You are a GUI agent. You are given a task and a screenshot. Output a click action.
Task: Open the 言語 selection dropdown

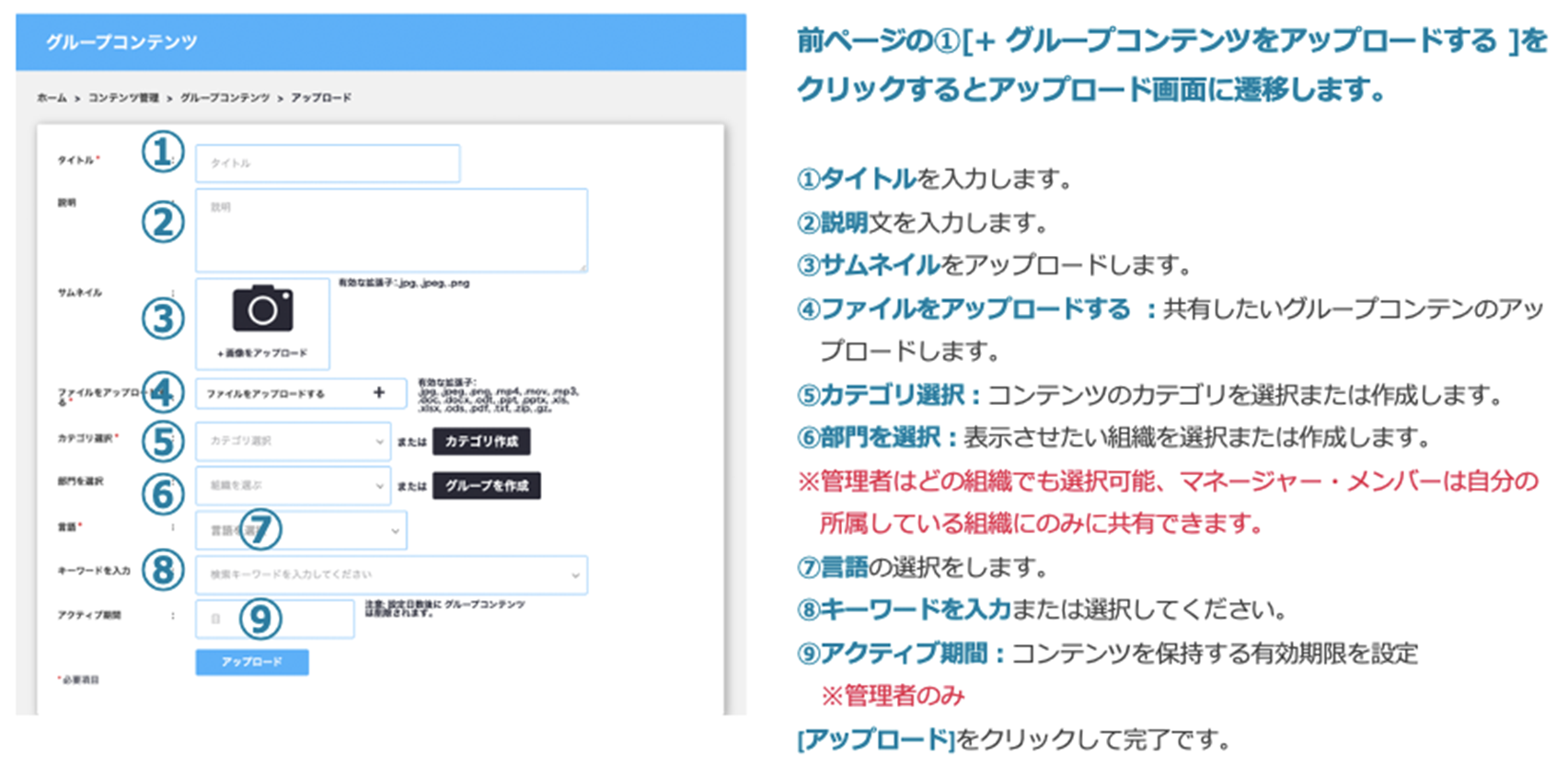coord(301,530)
